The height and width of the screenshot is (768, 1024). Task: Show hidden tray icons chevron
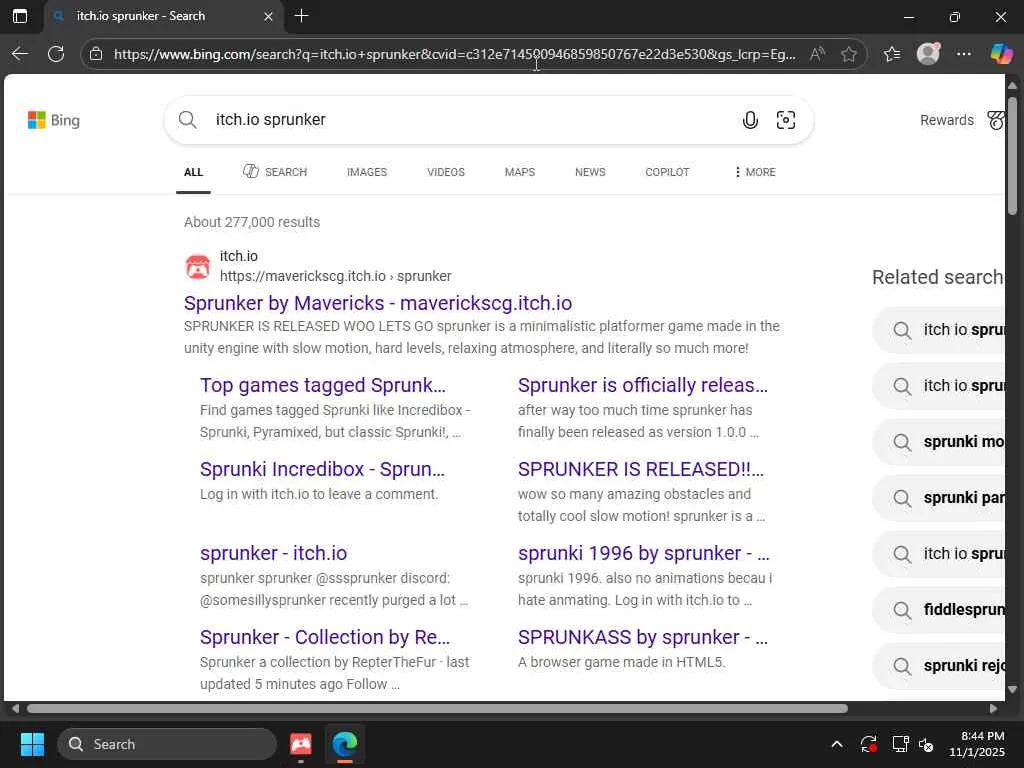[x=837, y=744]
